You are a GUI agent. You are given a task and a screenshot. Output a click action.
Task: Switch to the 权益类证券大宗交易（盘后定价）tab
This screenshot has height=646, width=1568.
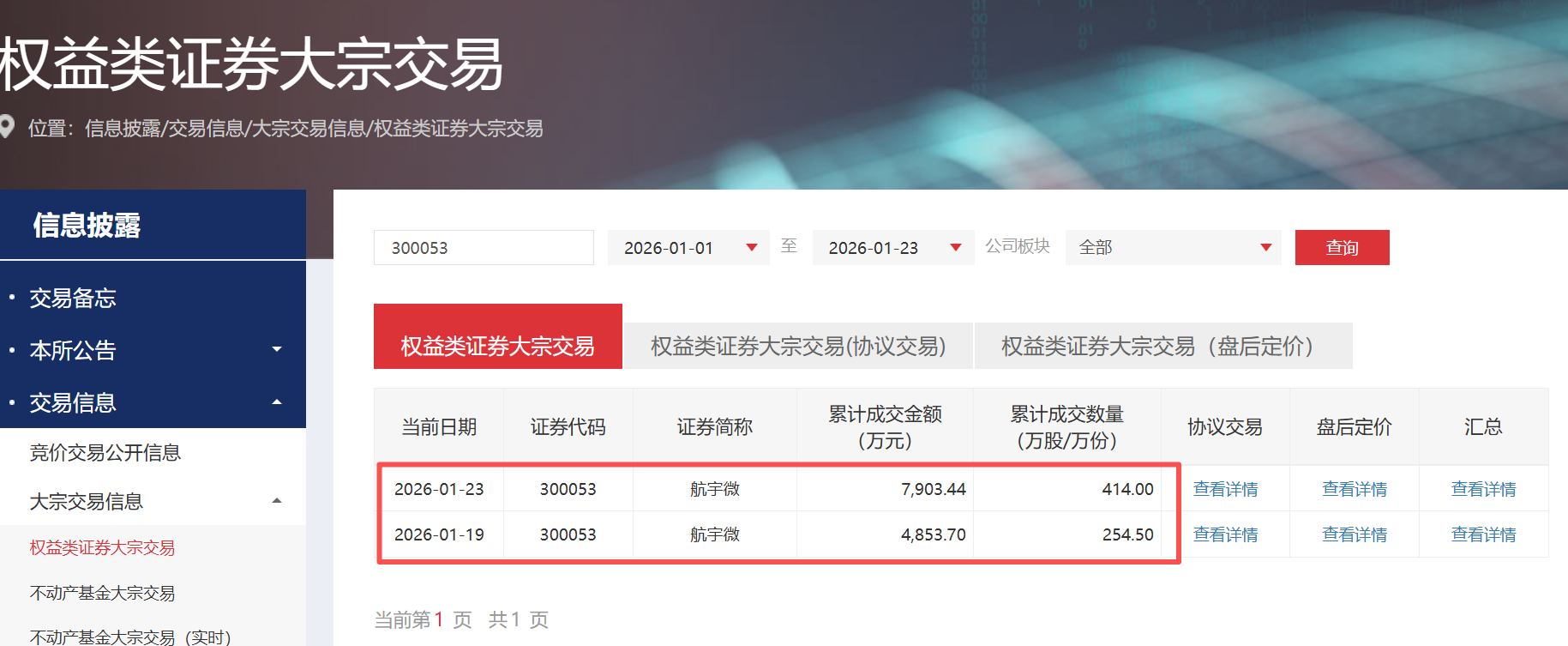coord(1163,346)
